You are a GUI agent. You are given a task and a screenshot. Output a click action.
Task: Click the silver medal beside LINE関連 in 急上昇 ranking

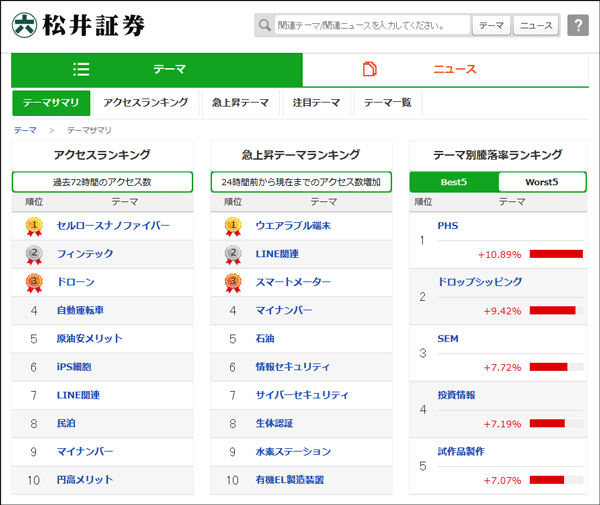coord(233,255)
